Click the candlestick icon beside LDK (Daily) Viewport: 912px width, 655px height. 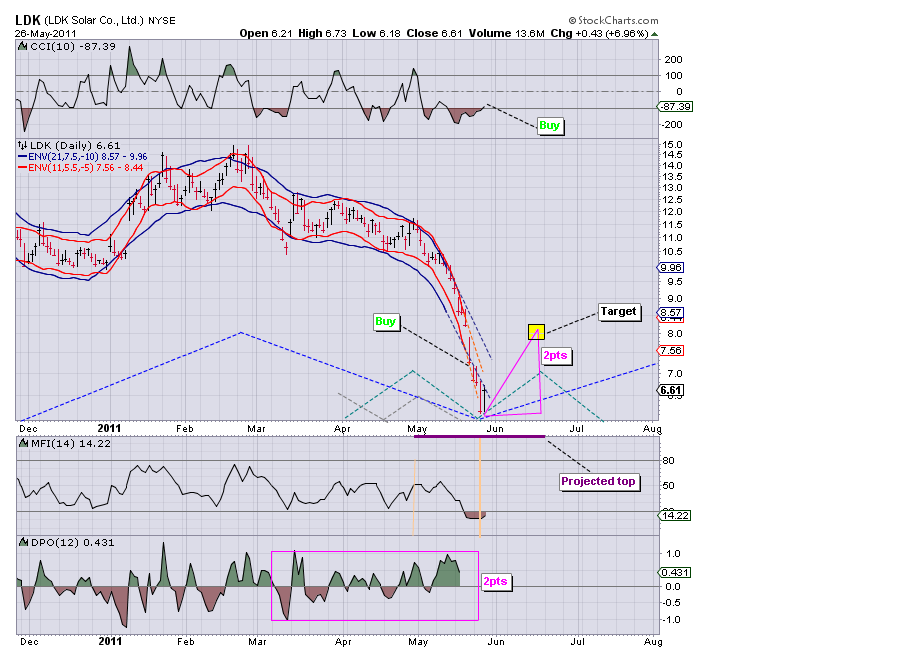(23, 145)
